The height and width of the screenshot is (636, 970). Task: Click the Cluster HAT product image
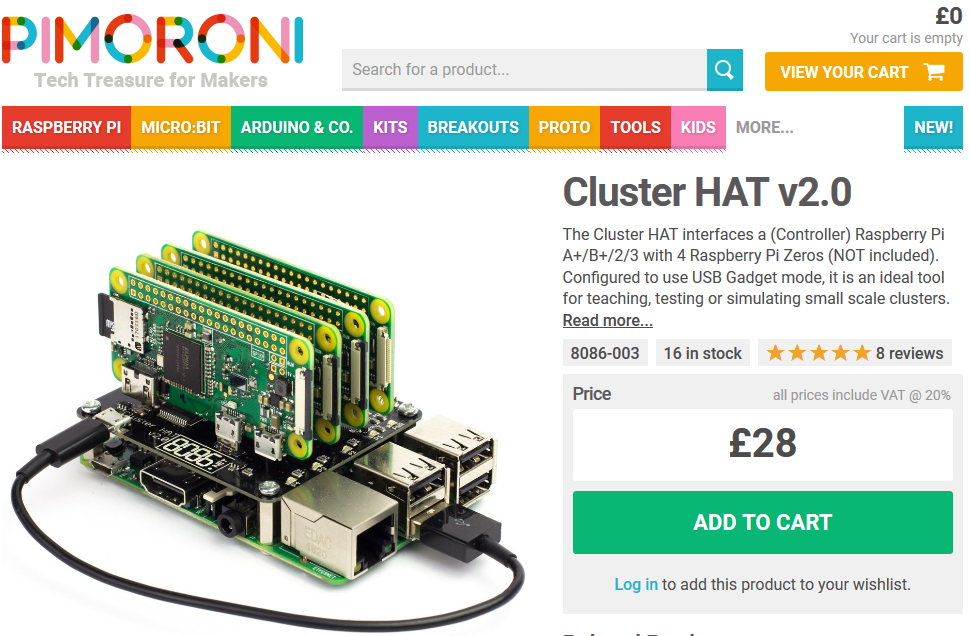click(x=266, y=421)
